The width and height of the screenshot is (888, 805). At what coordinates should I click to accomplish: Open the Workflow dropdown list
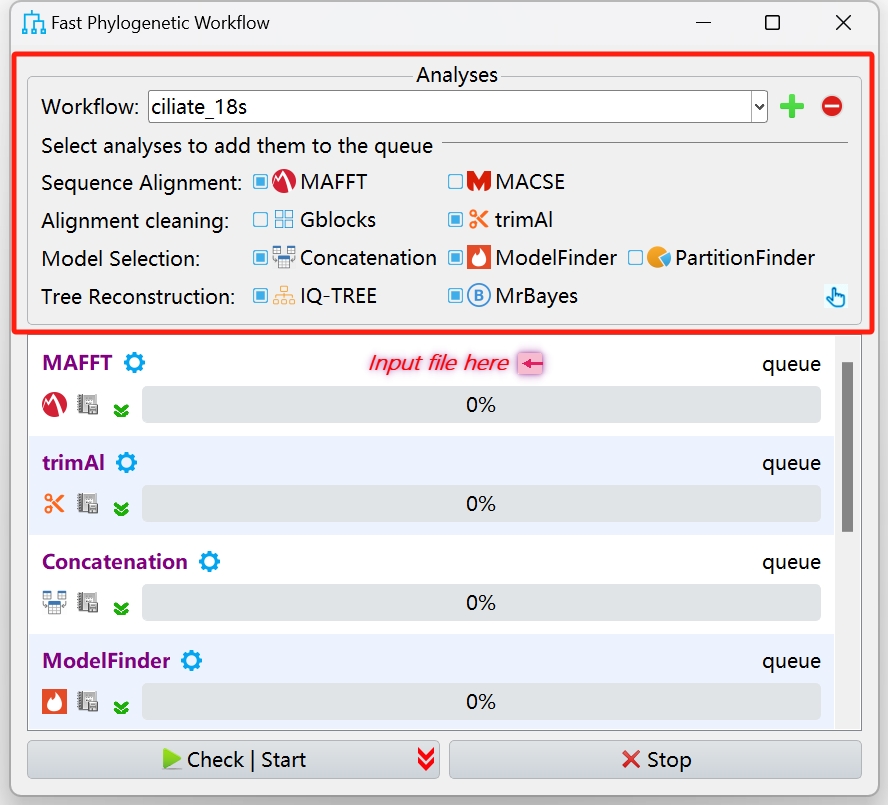(x=759, y=106)
